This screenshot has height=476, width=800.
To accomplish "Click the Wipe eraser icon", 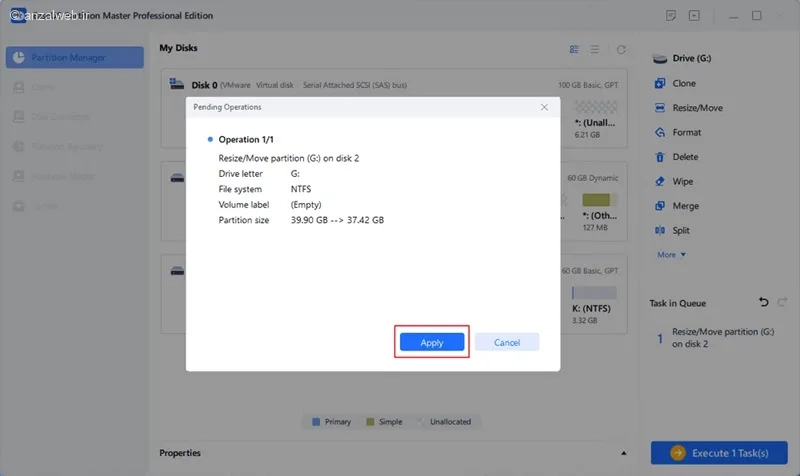I will [660, 181].
